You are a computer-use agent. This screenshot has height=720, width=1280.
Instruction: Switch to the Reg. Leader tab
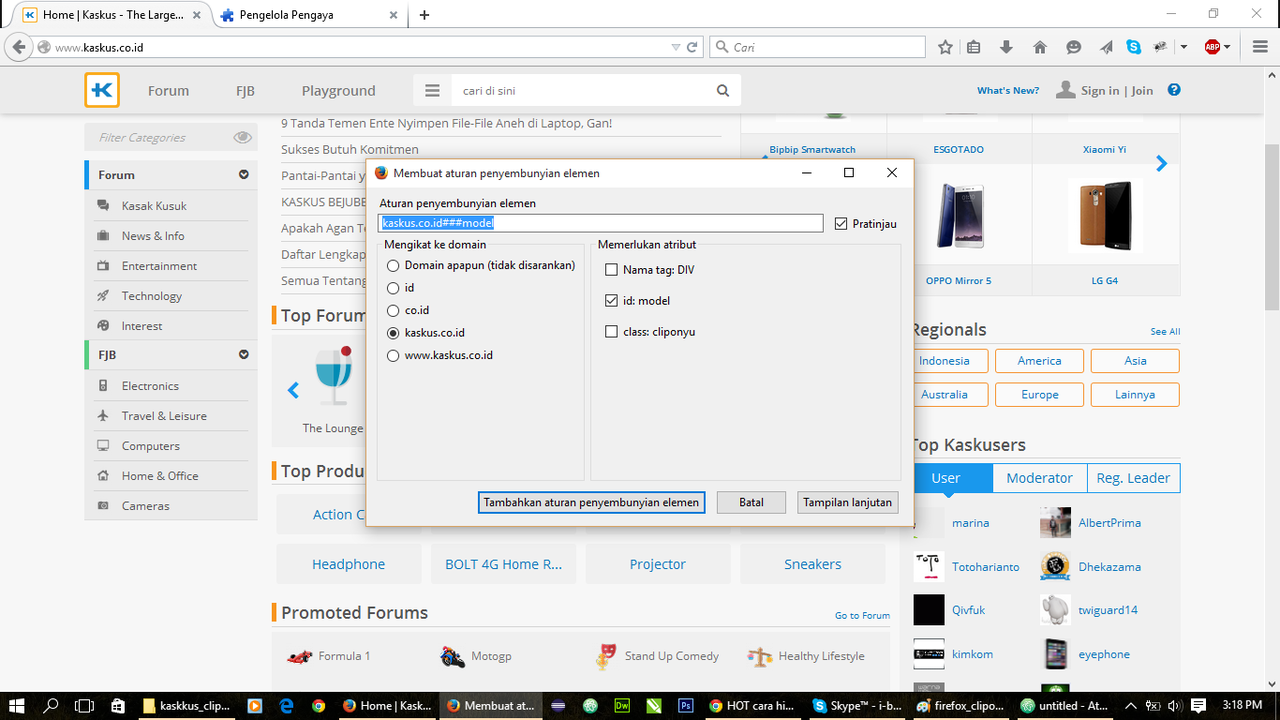[x=1133, y=478]
